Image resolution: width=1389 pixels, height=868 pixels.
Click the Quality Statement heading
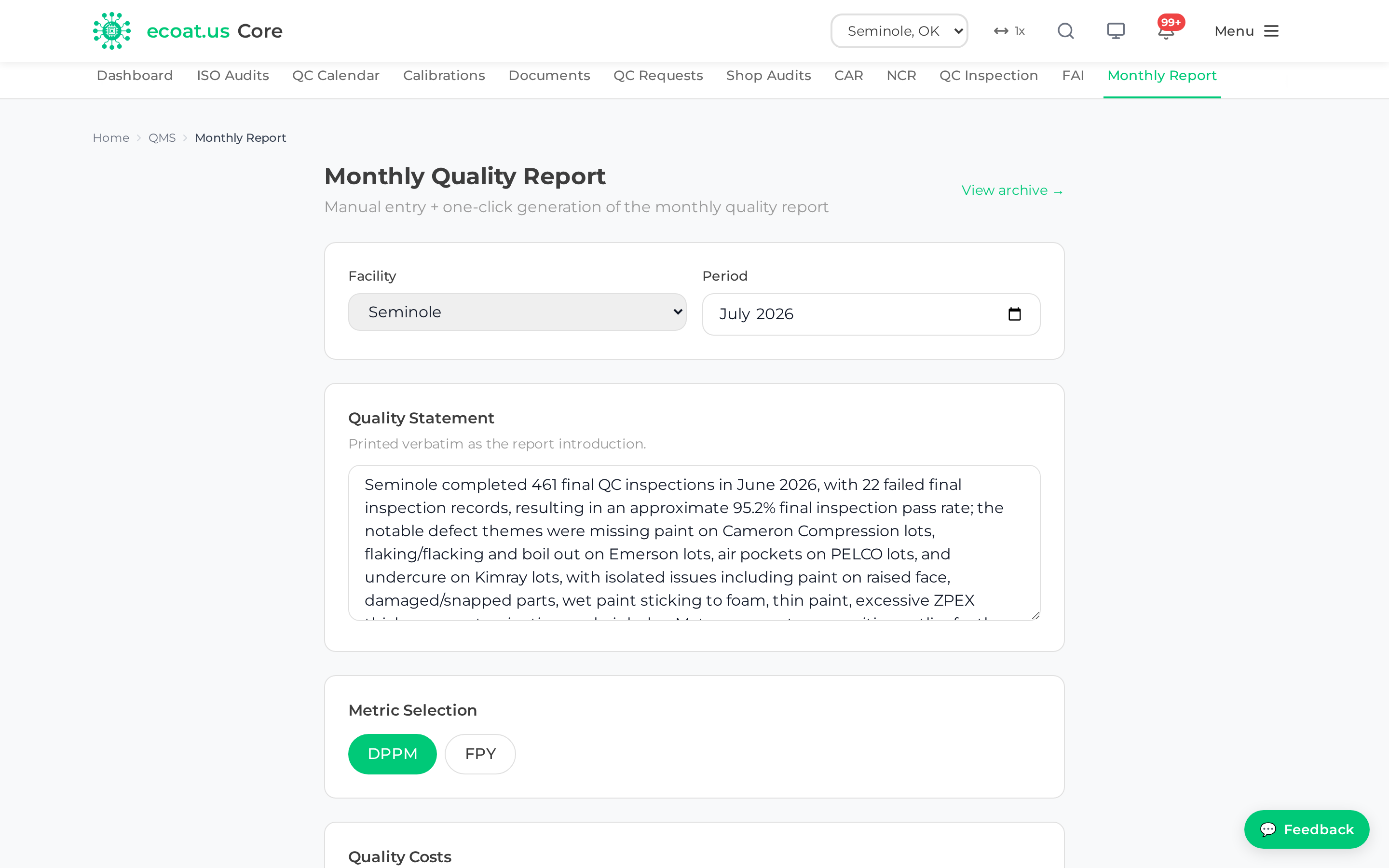tap(421, 418)
